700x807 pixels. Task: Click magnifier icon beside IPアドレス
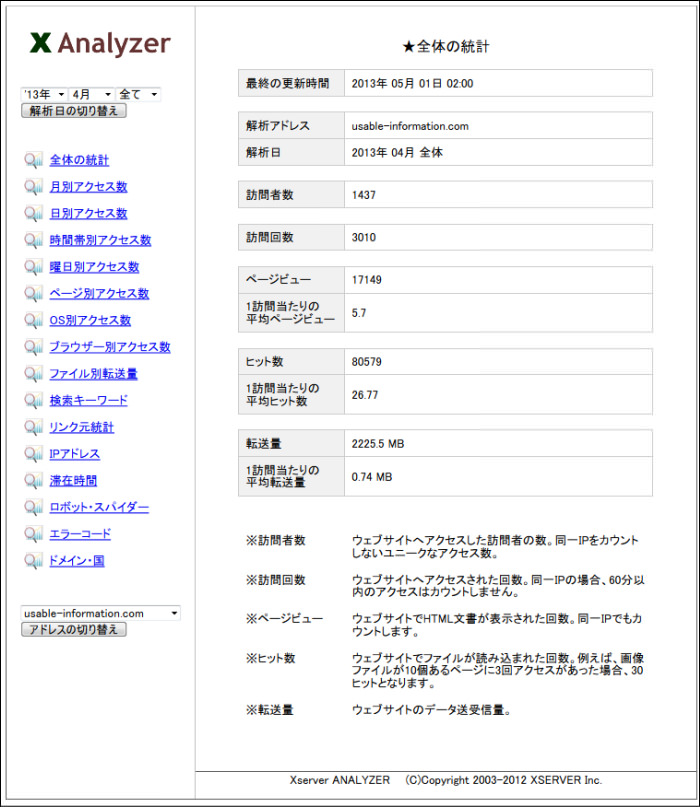33,454
